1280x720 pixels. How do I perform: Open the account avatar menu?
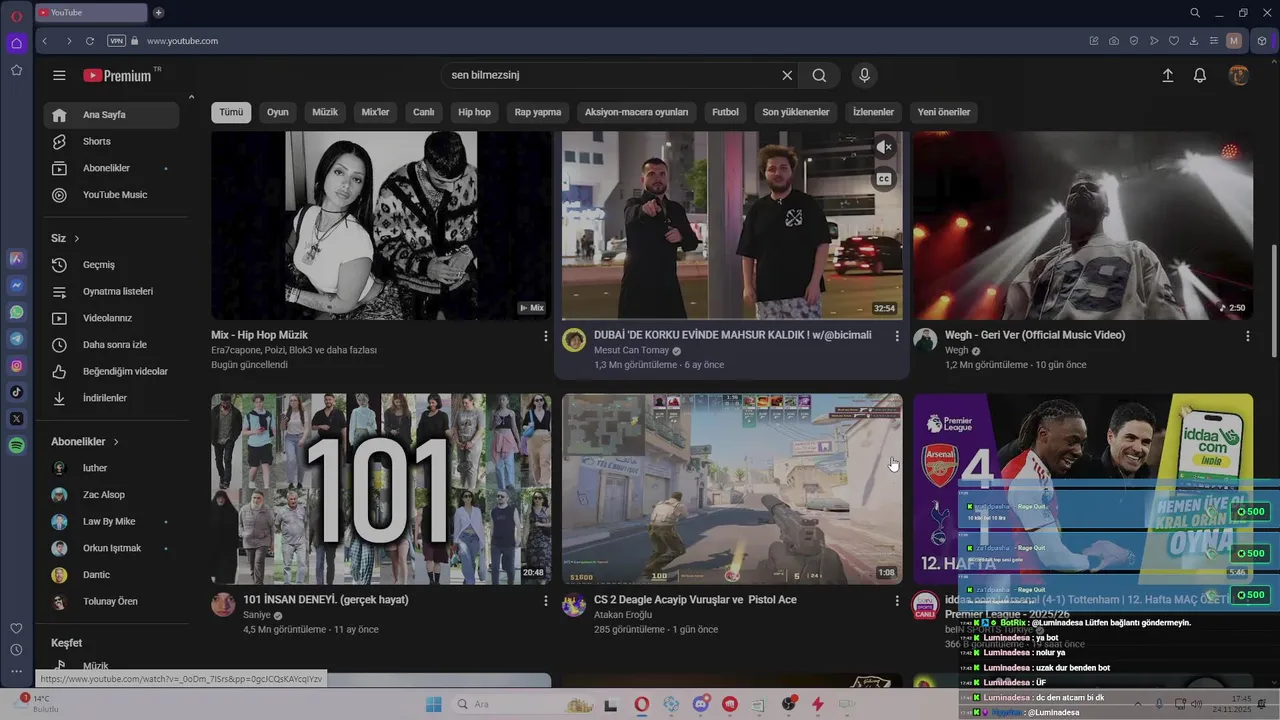1239,75
